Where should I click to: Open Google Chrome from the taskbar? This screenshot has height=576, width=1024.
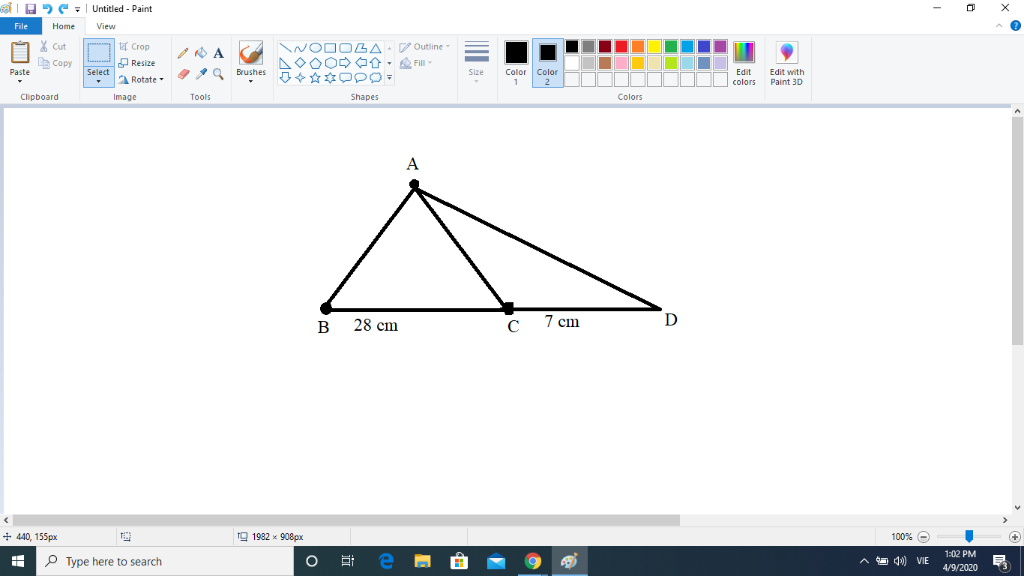pyautogui.click(x=533, y=561)
